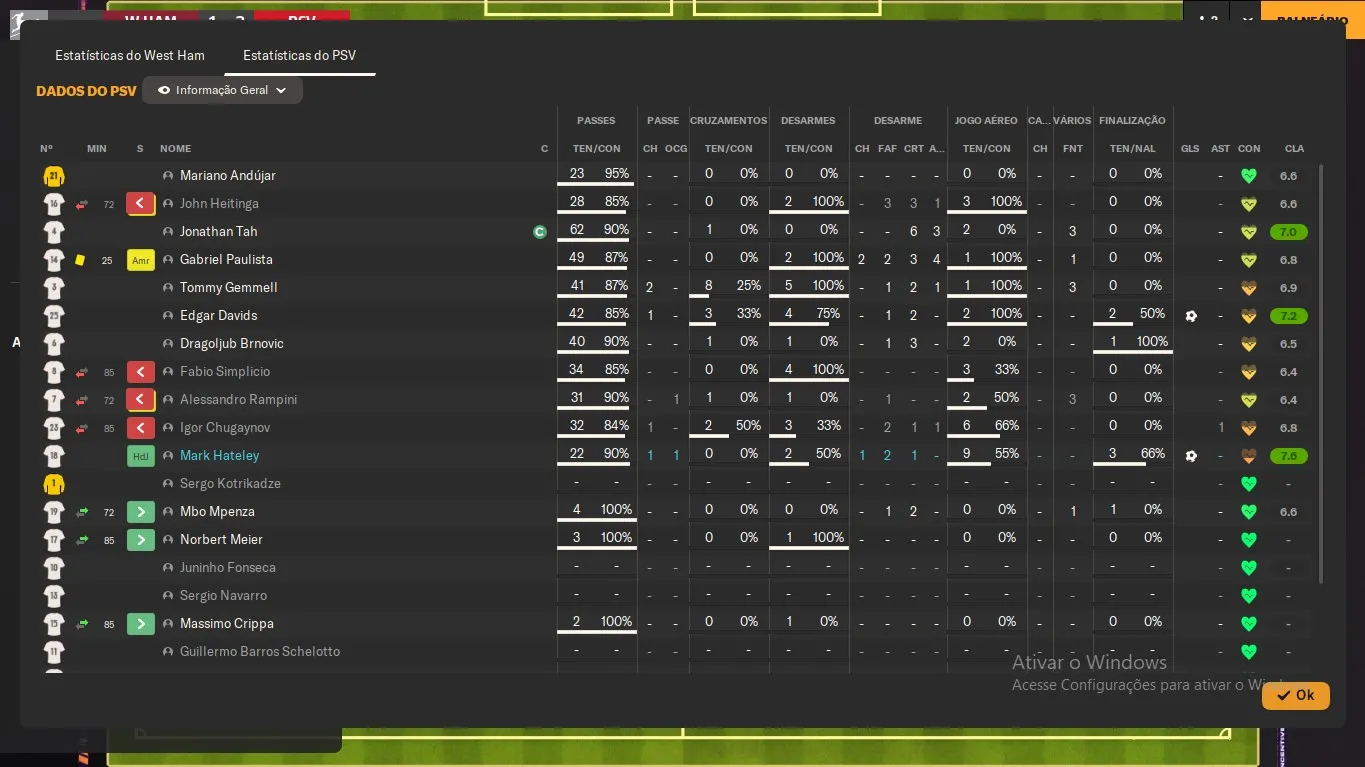Click the CRUZAMENTOS column group header

(728, 121)
